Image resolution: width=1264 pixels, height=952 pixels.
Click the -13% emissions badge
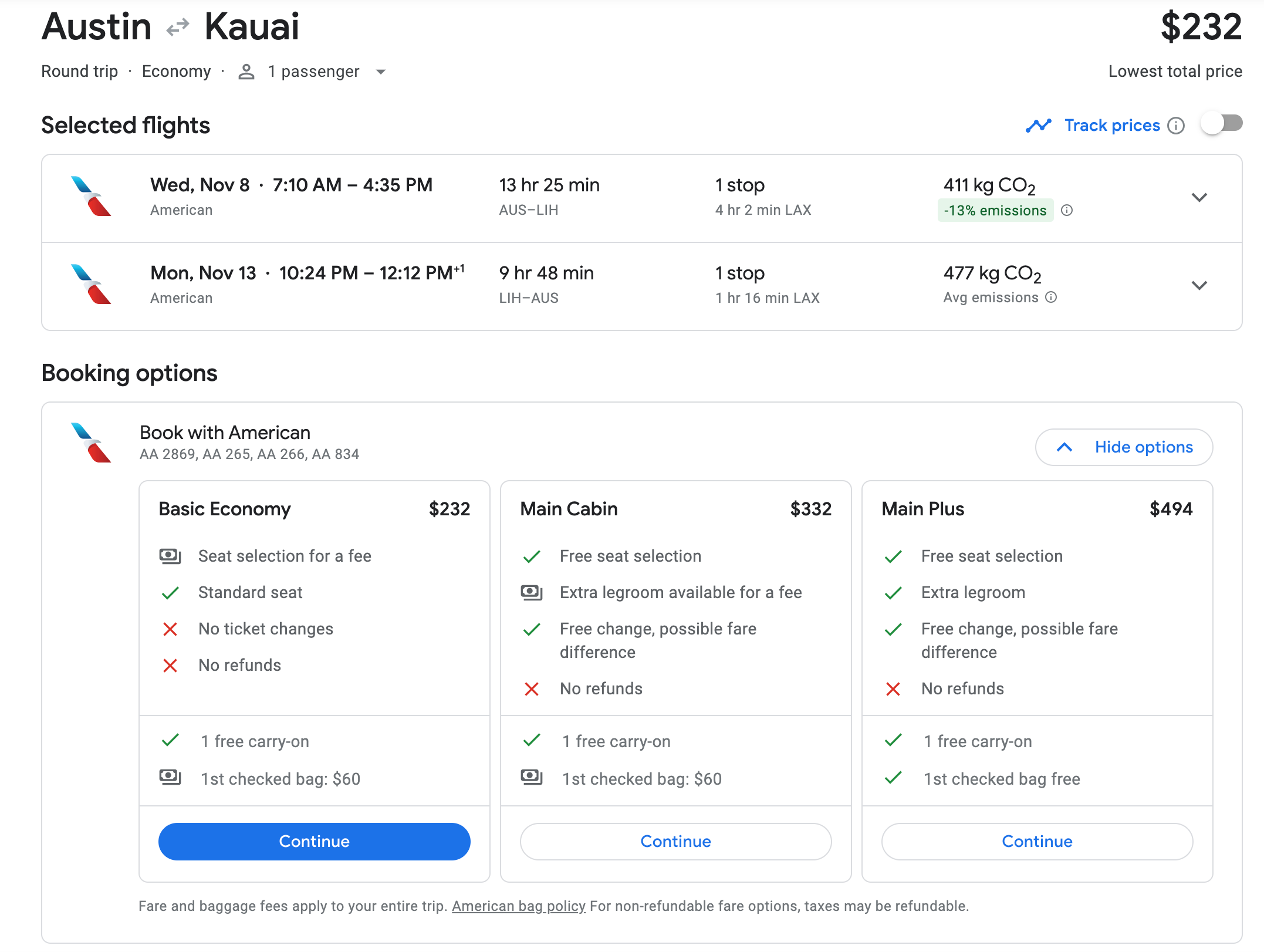pos(995,210)
